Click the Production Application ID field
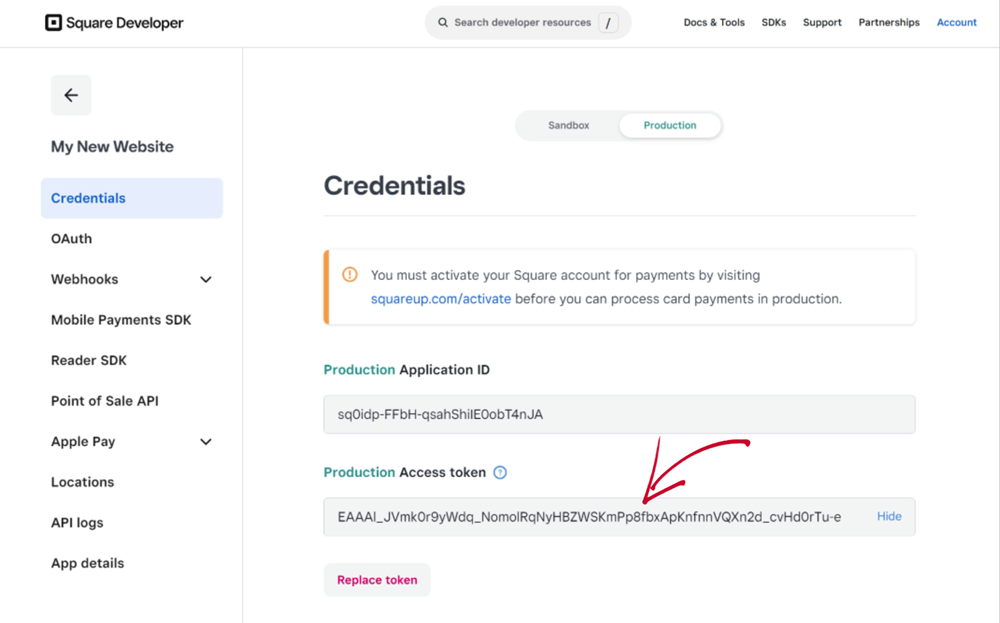This screenshot has height=623, width=1000. tap(619, 414)
